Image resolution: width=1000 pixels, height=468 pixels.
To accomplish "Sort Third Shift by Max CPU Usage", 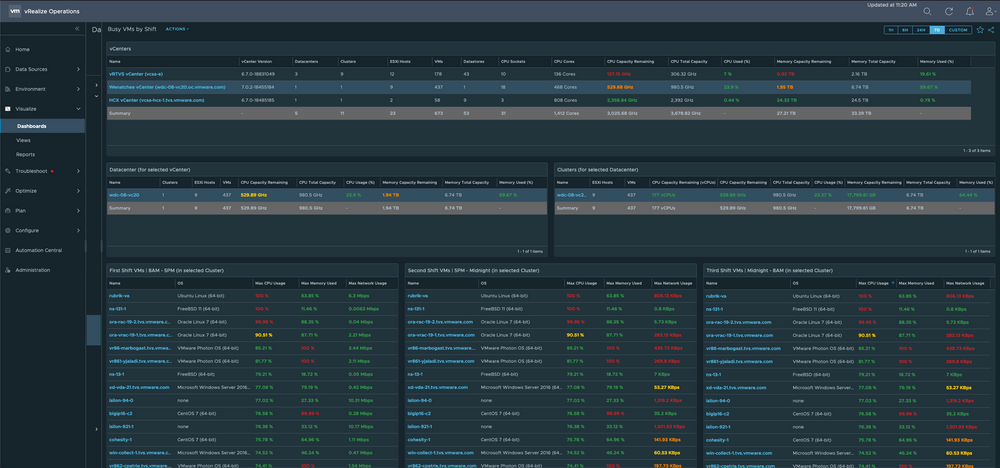I will pos(874,282).
